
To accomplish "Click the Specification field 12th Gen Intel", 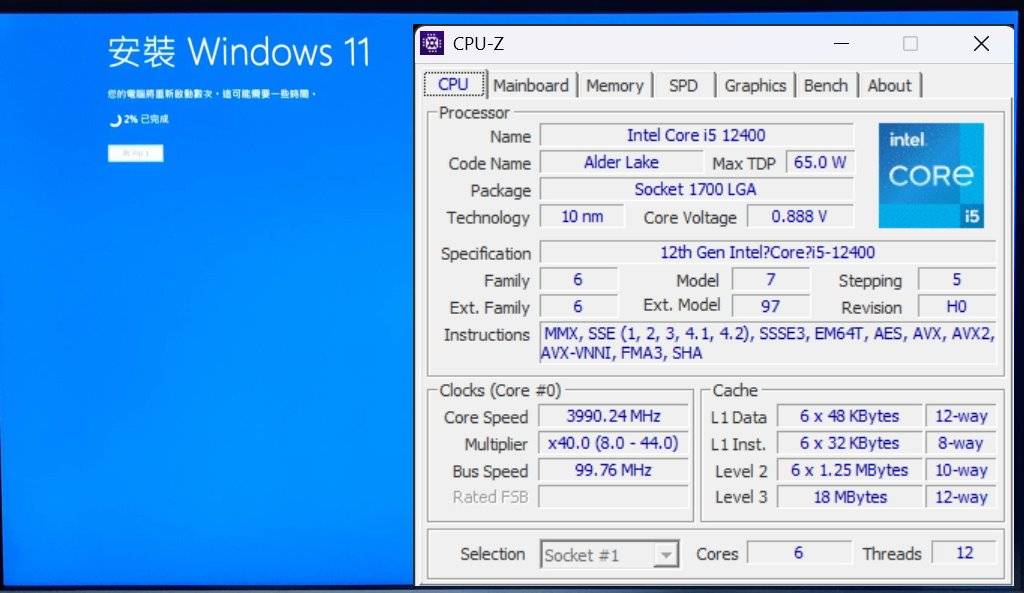I will point(767,252).
